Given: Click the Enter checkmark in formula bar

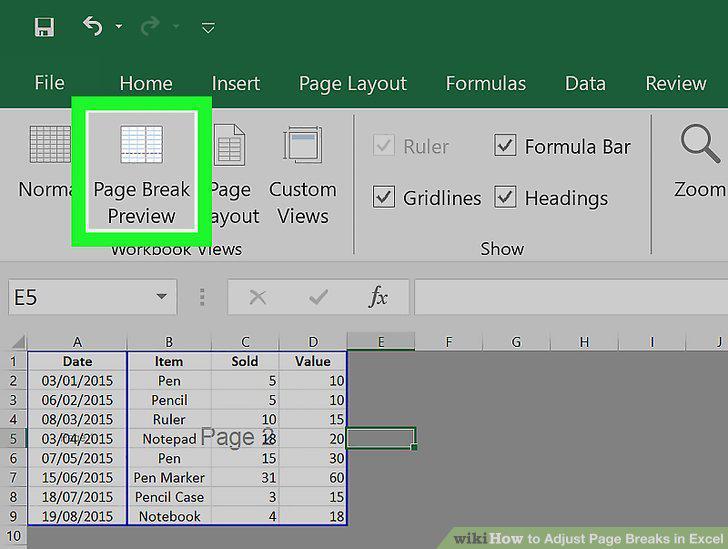Looking at the screenshot, I should (318, 297).
